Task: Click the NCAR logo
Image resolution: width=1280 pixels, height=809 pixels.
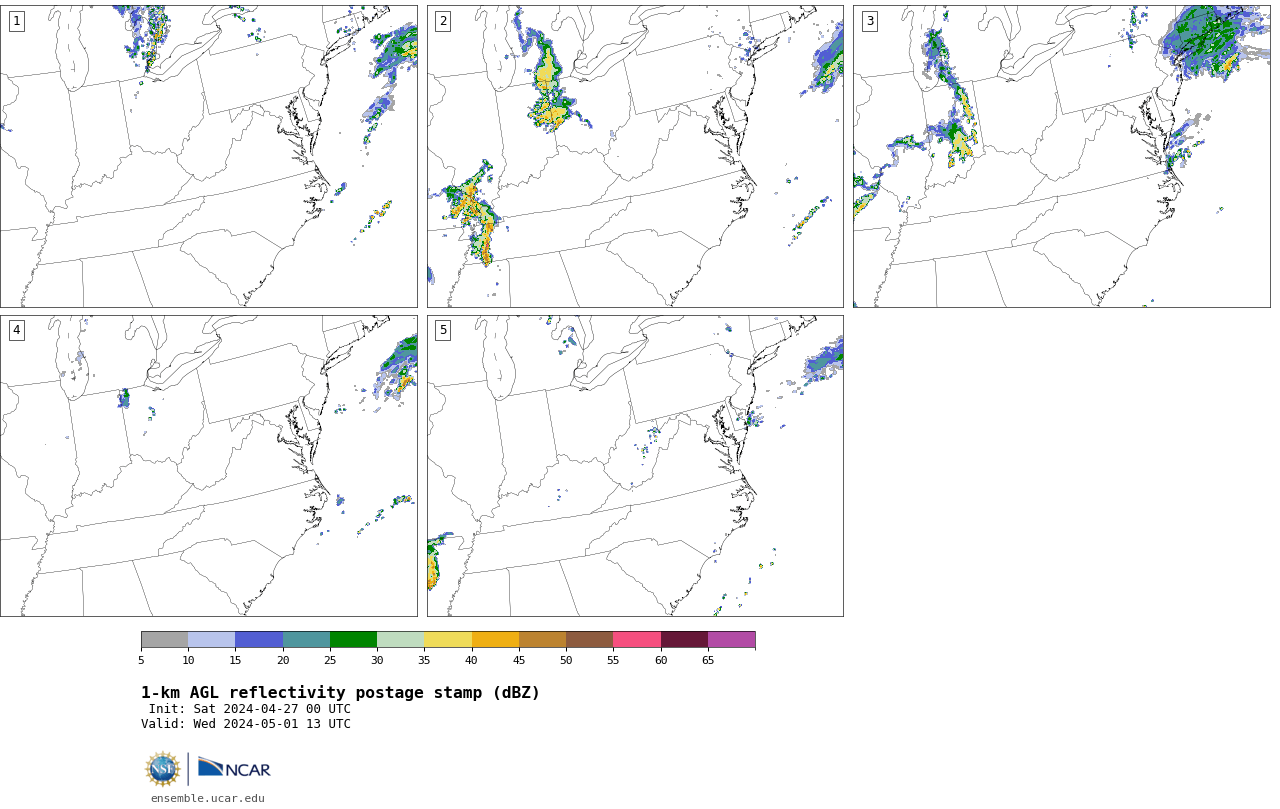Action: pos(234,768)
